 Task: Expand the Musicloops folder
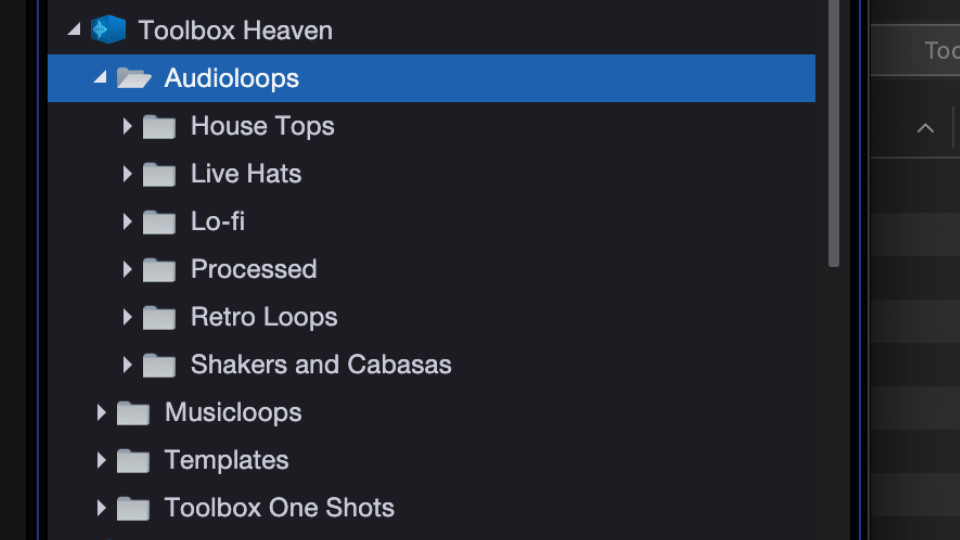click(x=101, y=412)
